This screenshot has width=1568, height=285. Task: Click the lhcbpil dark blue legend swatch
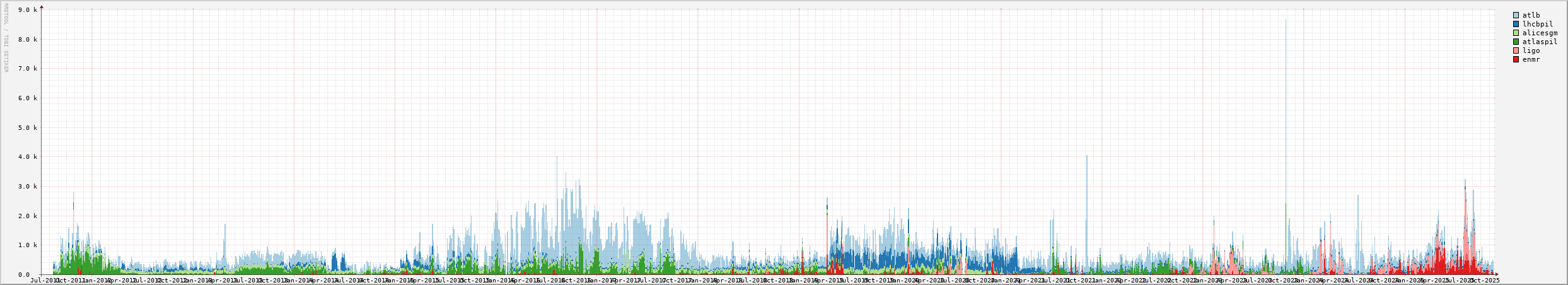click(1516, 24)
